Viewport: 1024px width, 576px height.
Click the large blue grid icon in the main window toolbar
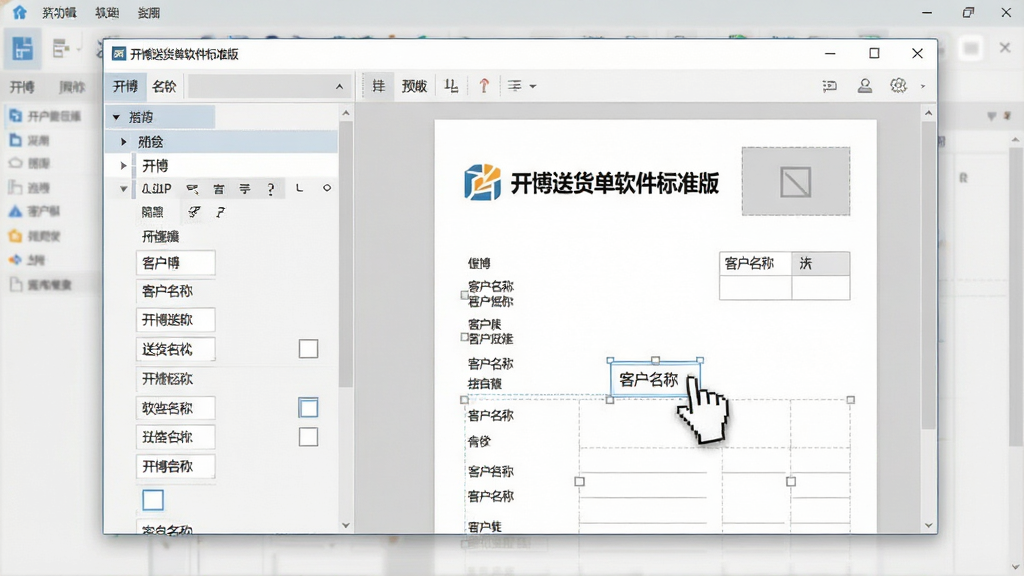[22, 49]
